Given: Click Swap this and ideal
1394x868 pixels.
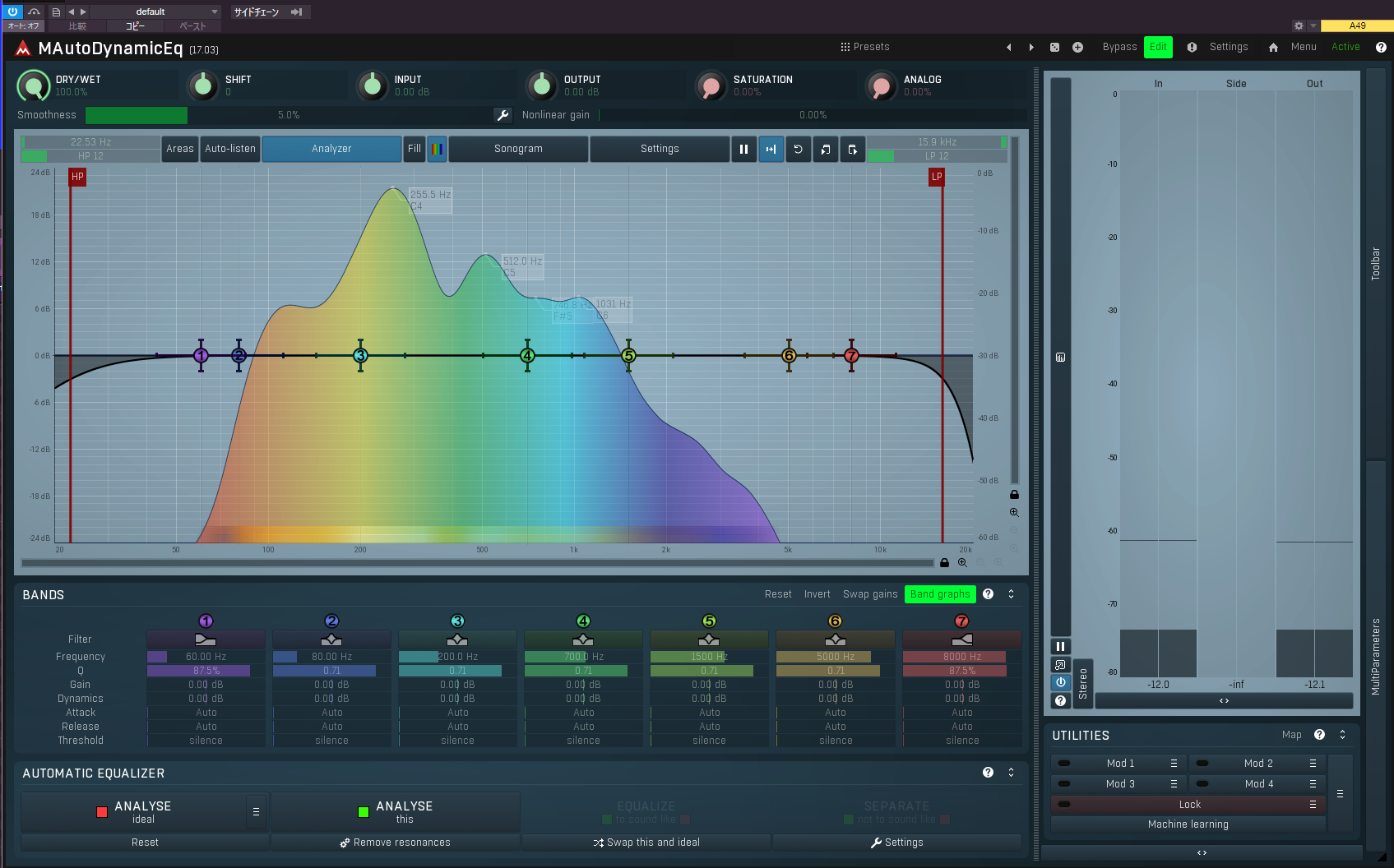Looking at the screenshot, I should click(x=646, y=843).
